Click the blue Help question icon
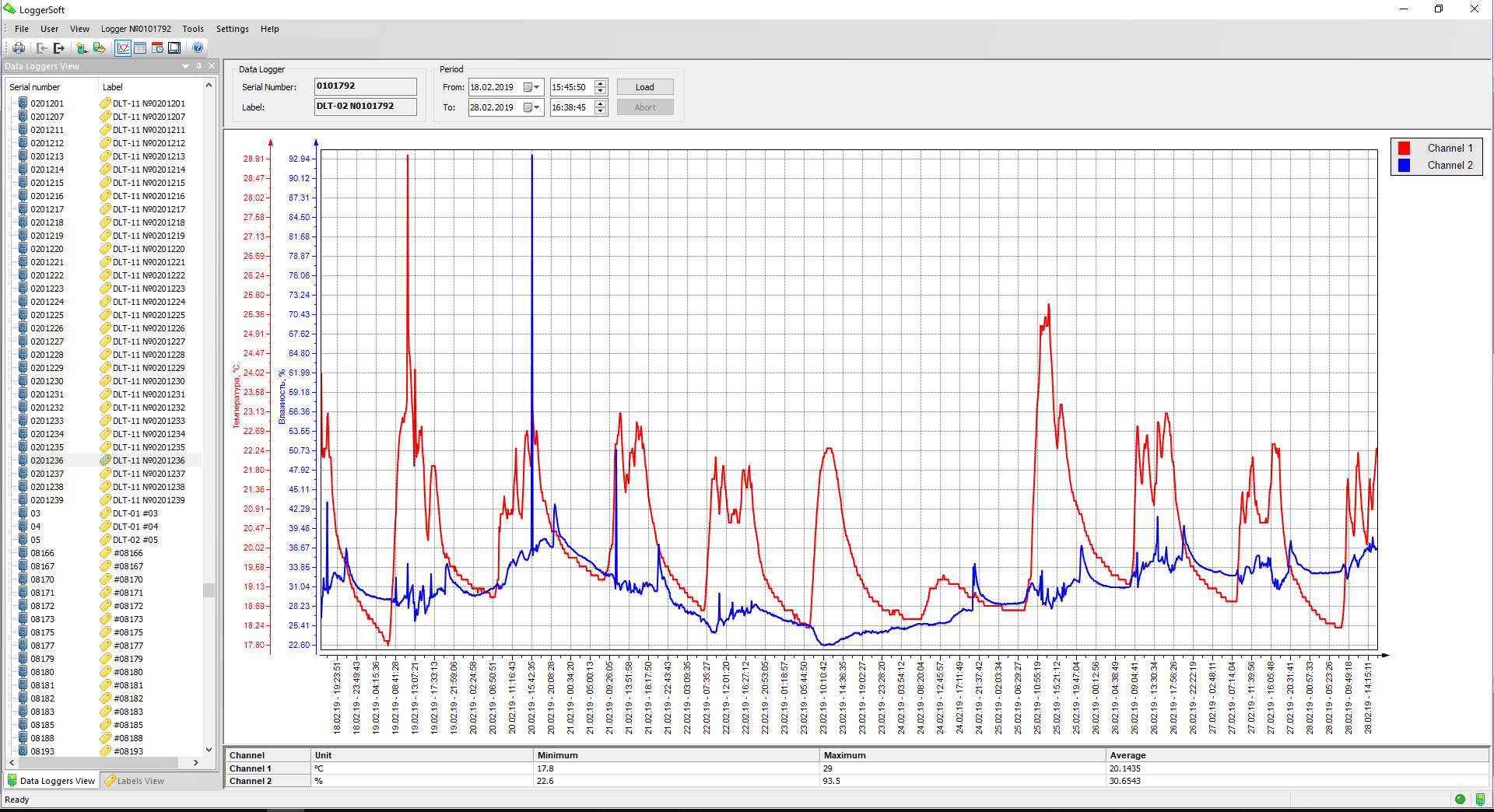Screen dimensions: 1494x812 click(x=198, y=48)
